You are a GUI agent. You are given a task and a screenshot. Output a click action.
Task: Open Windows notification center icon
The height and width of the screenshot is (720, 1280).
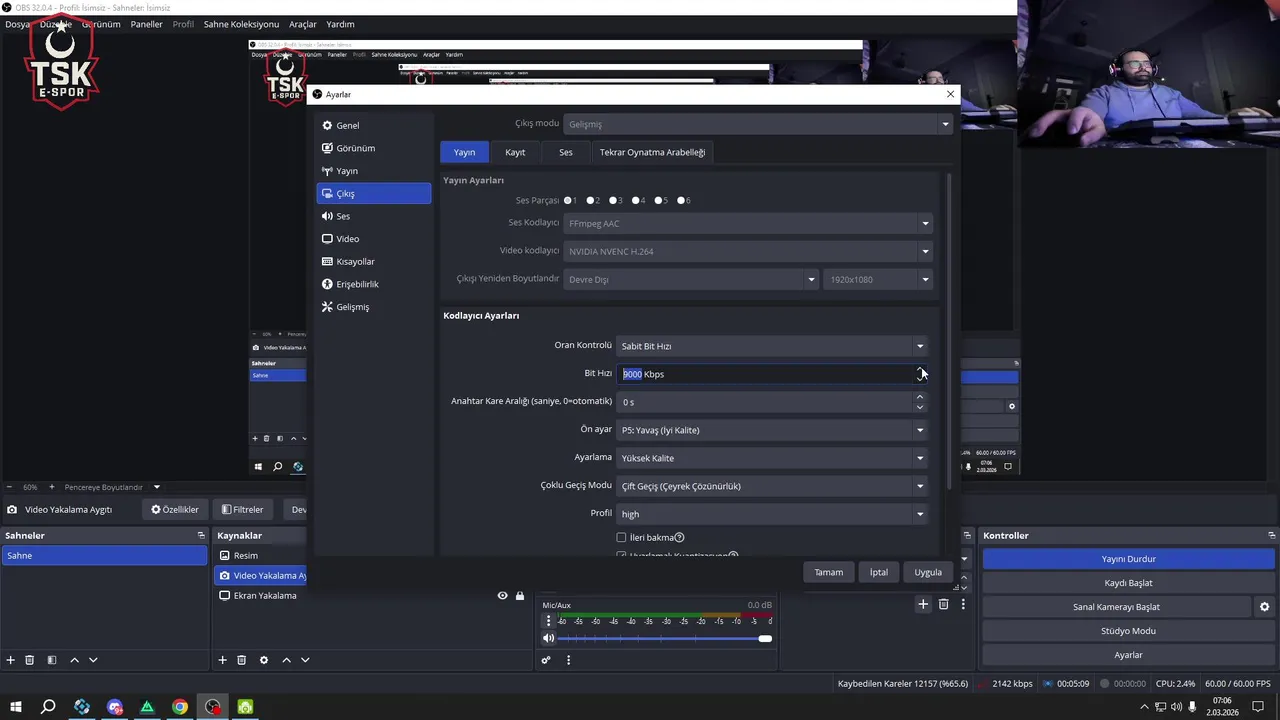pyautogui.click(x=1259, y=707)
